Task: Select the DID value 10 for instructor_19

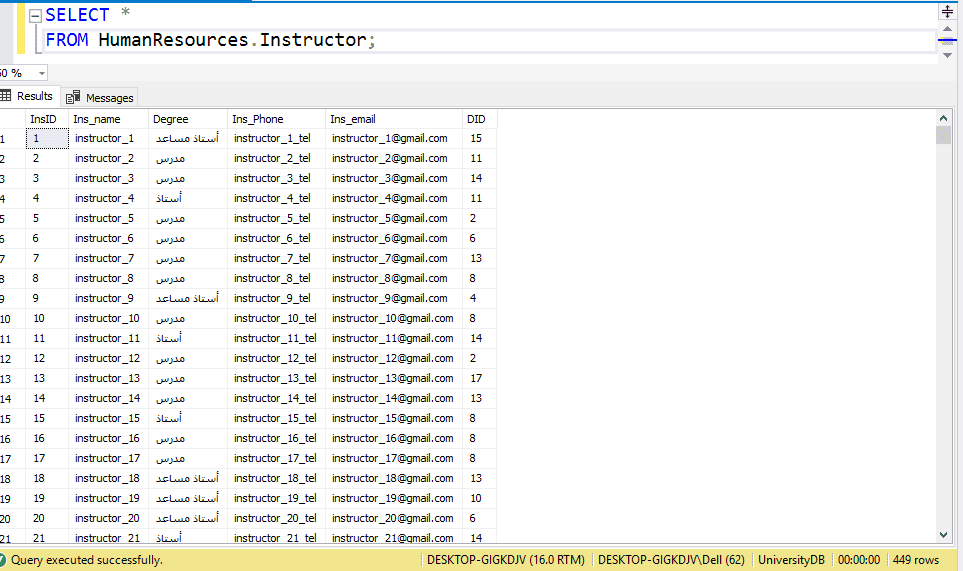Action: tap(480, 498)
